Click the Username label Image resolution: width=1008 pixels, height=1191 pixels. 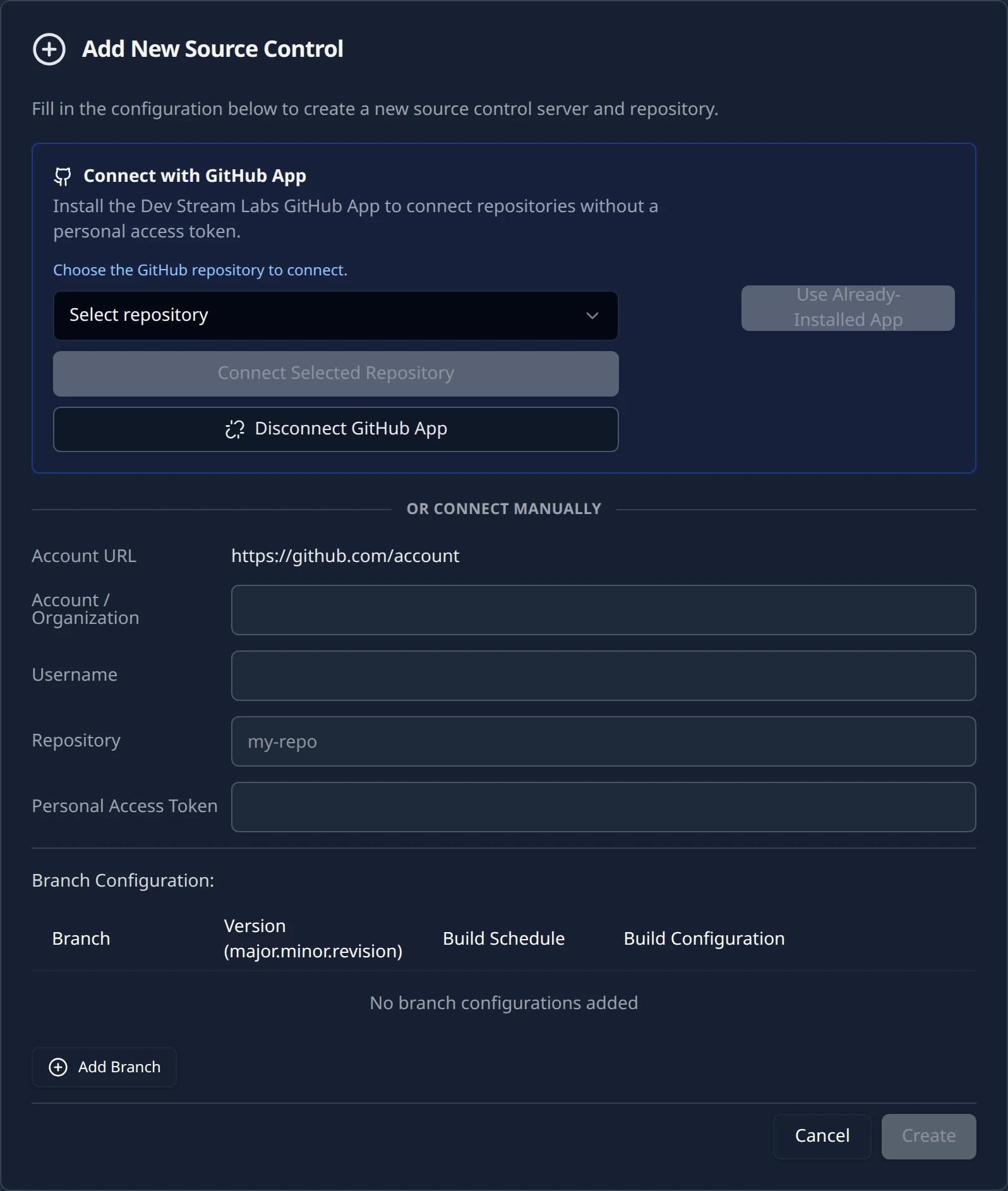75,675
